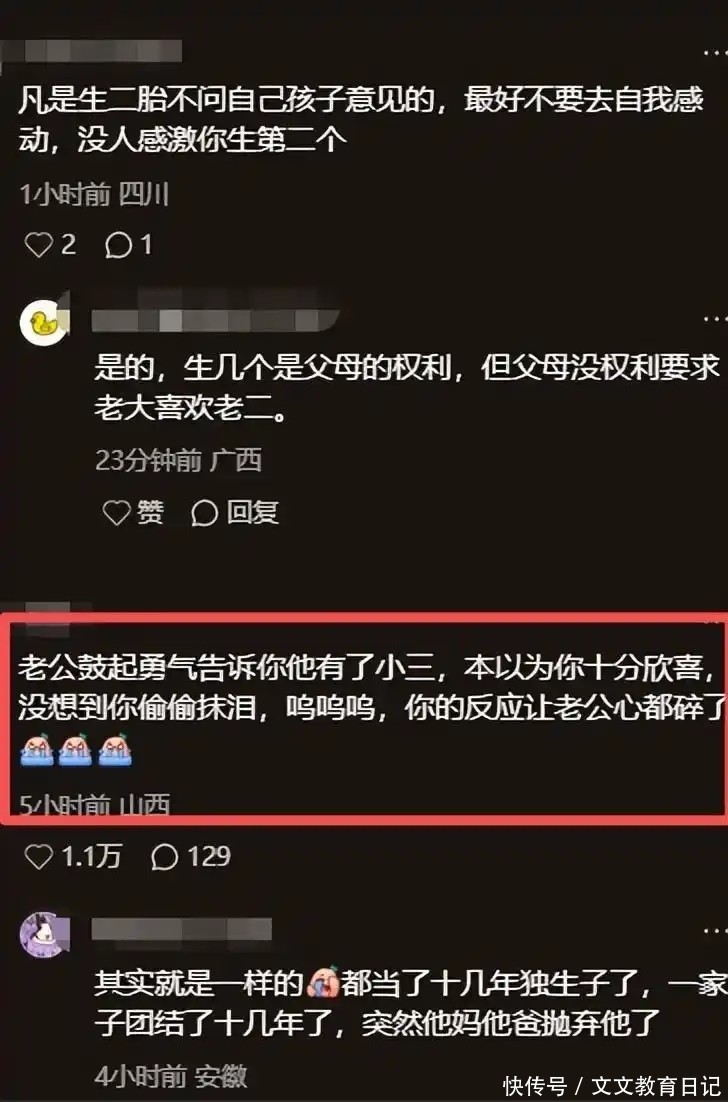The image size is (728, 1102).
Task: Tap the 23分钟前 广西 timestamp
Action: click(178, 460)
